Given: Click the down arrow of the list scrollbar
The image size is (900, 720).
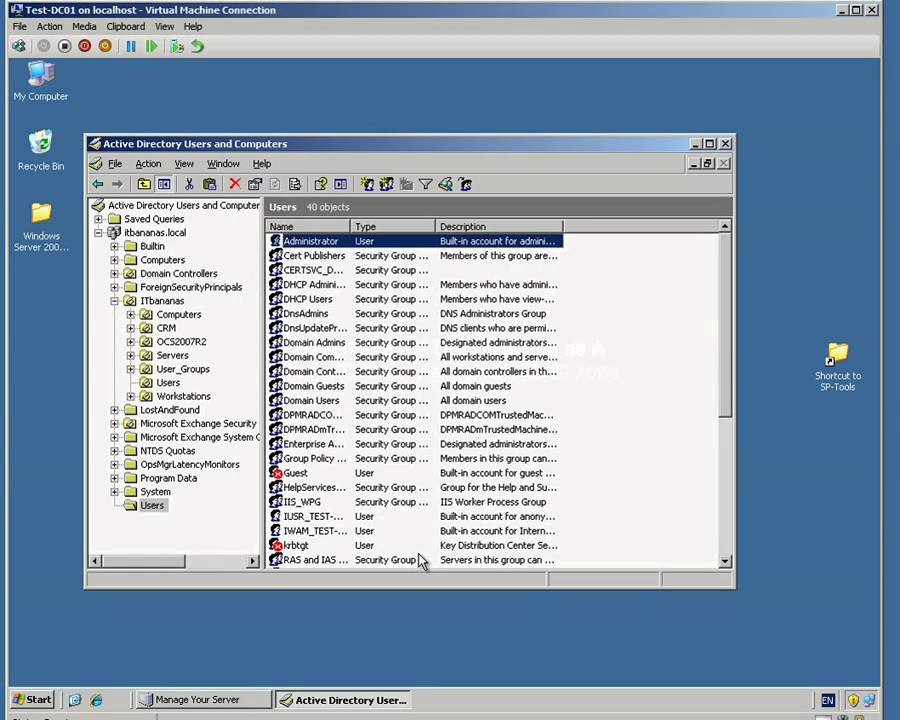Looking at the screenshot, I should tap(725, 562).
